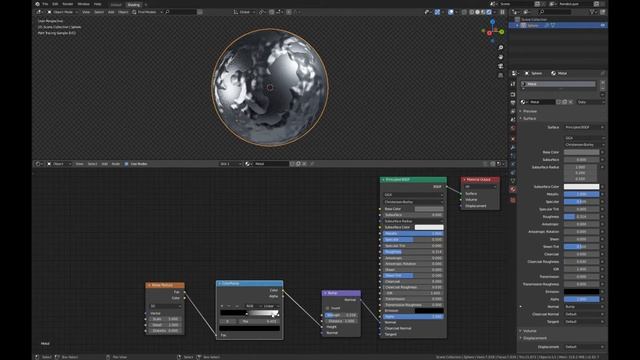This screenshot has height=360, width=640.
Task: Collapse the Principled BSDF node
Action: pos(383,180)
